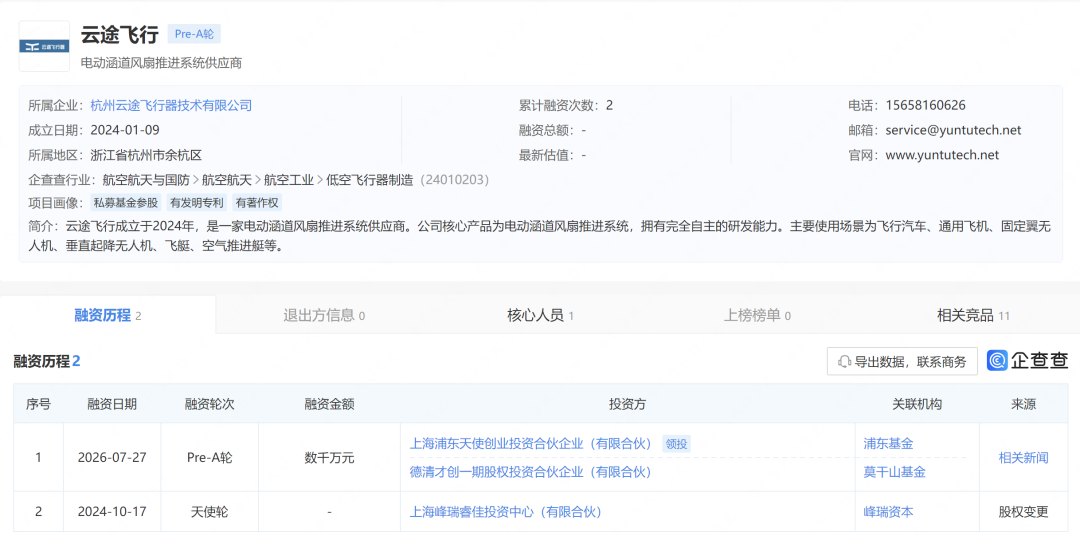Open 德清才创一期股权投资合伙企业 investor link
This screenshot has height=536, width=1080.
coord(531,472)
